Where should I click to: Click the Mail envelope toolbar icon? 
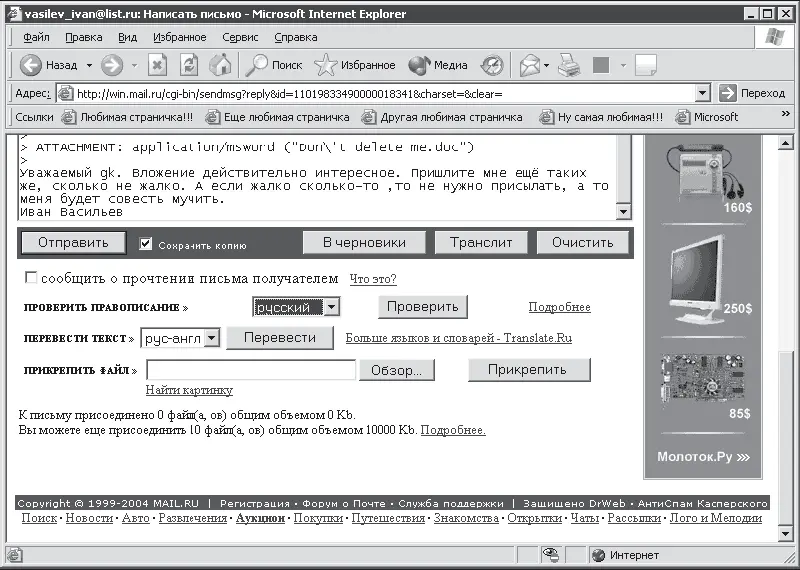(530, 65)
